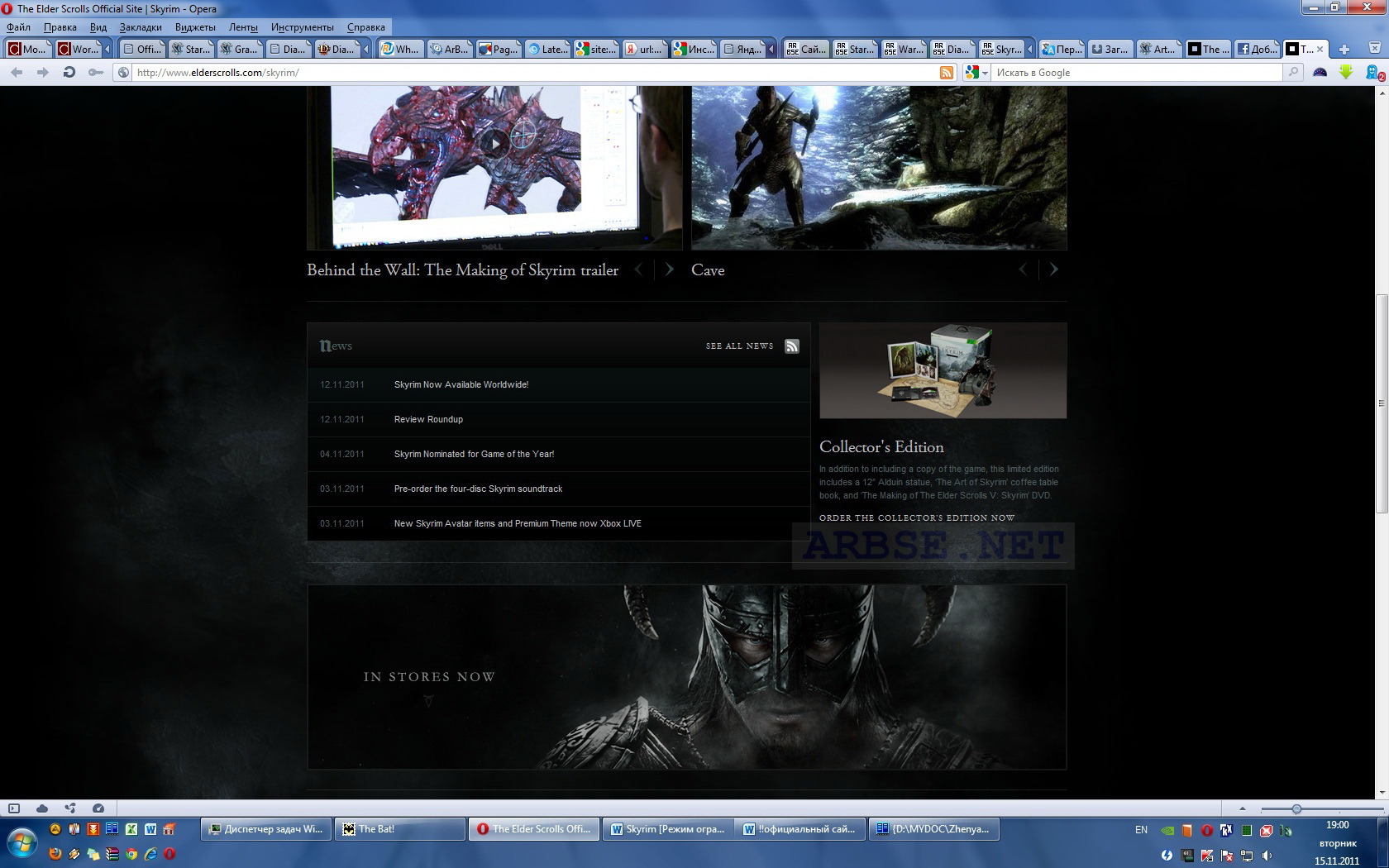Image resolution: width=1389 pixels, height=868 pixels.
Task: Open the Cave screenshot thumbnail
Action: pyautogui.click(x=879, y=168)
